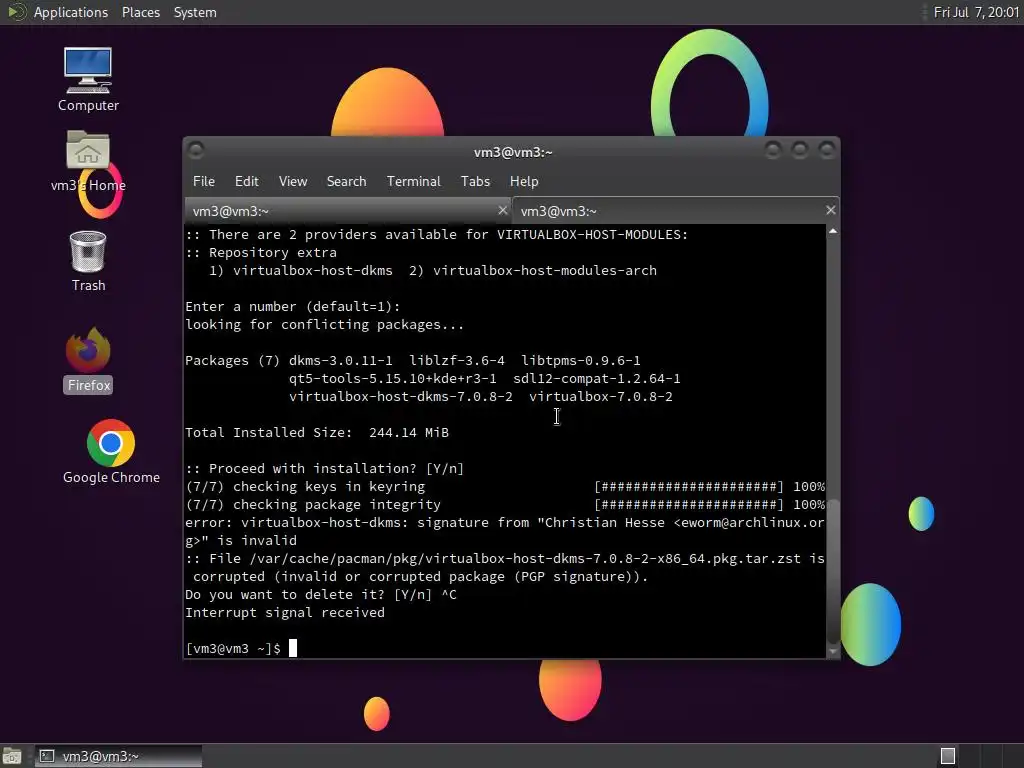Open the System menu

(x=195, y=12)
